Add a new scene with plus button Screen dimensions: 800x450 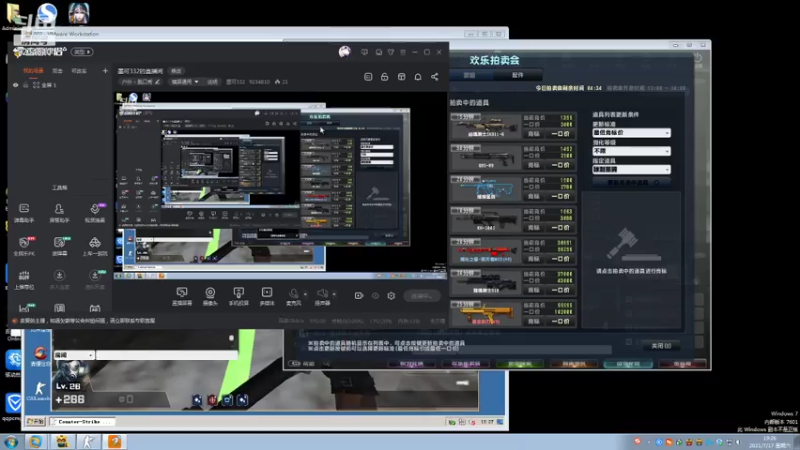pos(105,71)
